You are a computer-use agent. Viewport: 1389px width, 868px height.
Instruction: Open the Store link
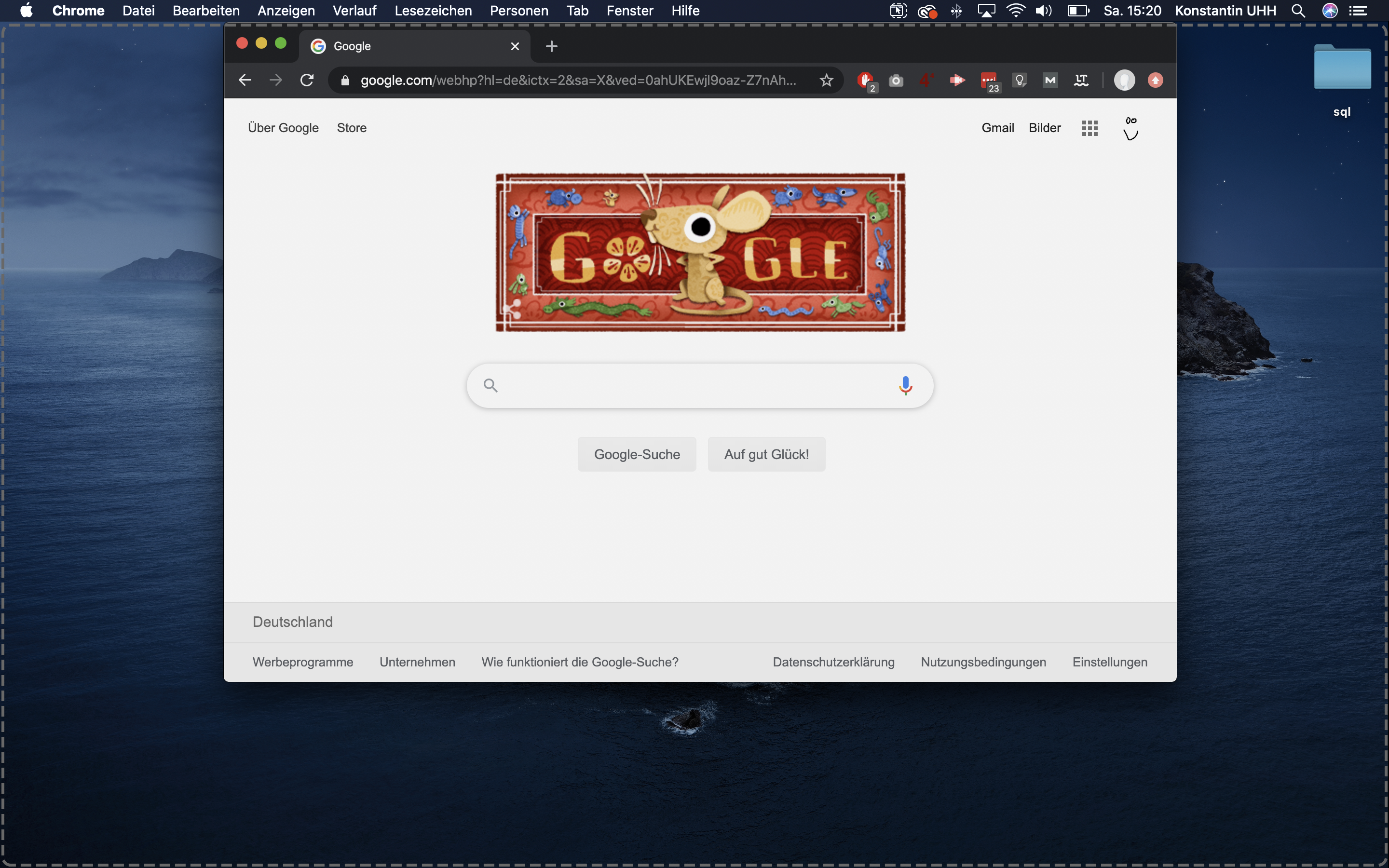[351, 128]
